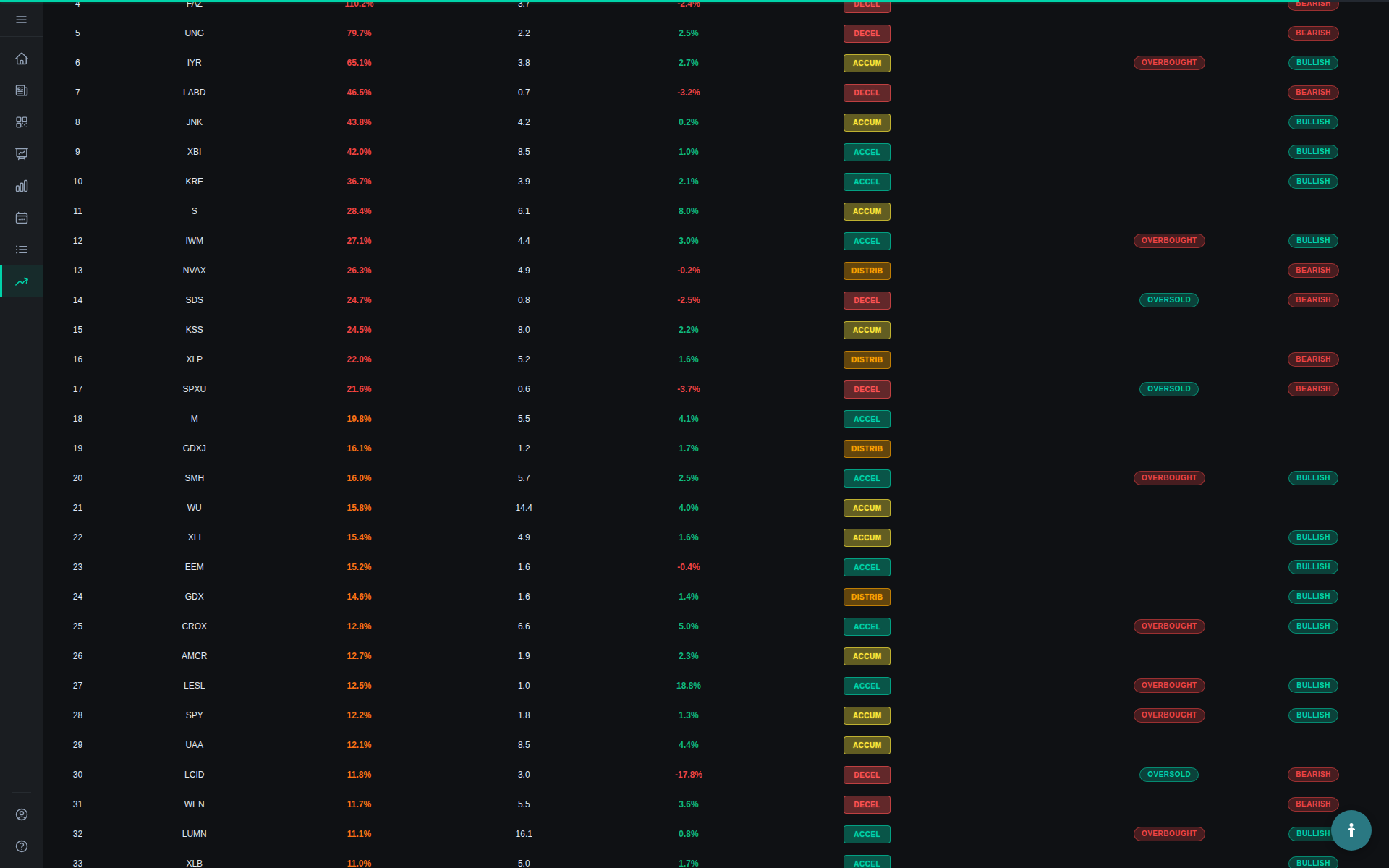Click the DECEL badge in UNG row
Image resolution: width=1389 pixels, height=868 pixels.
pos(867,33)
